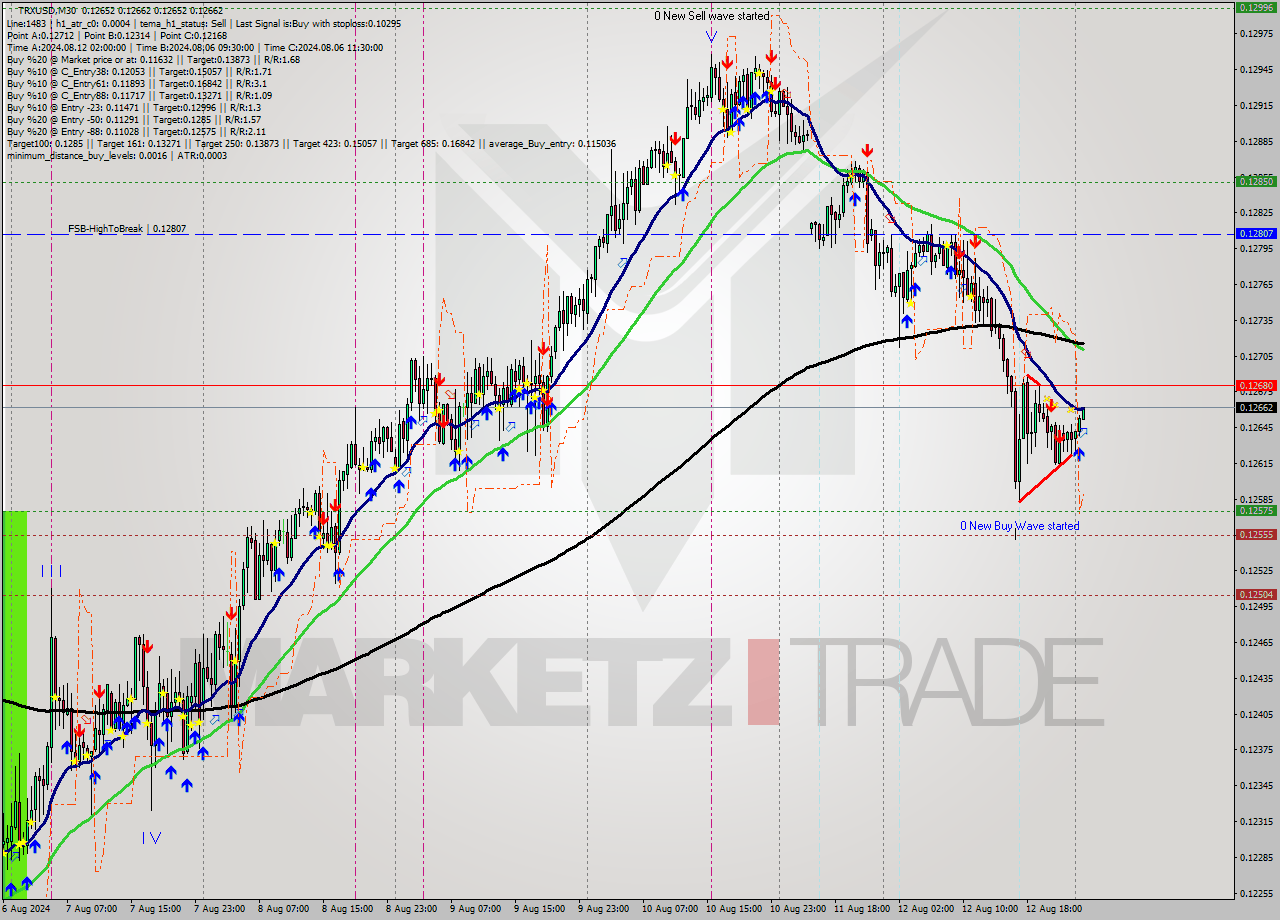This screenshot has width=1280, height=920.
Task: Click the green 0.12850 price tag
Action: [1256, 181]
